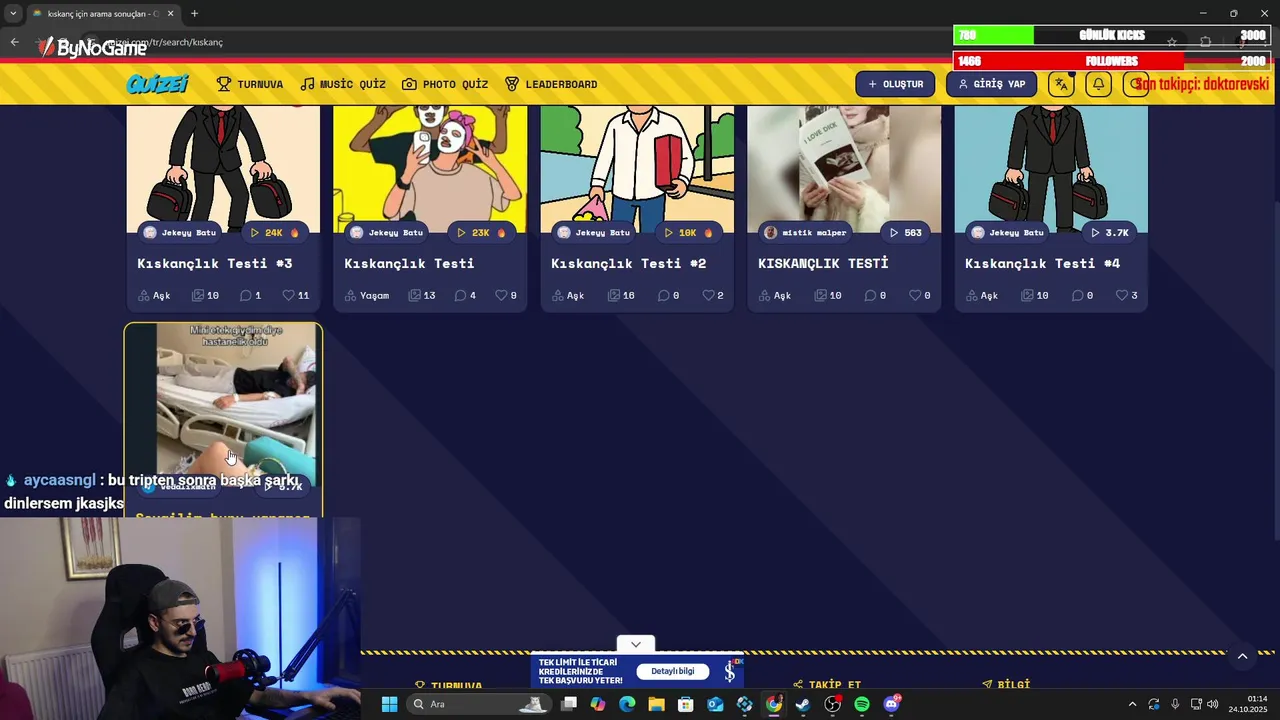
Task: Open the Kıskançlık Testi #3 thumbnail
Action: [223, 170]
